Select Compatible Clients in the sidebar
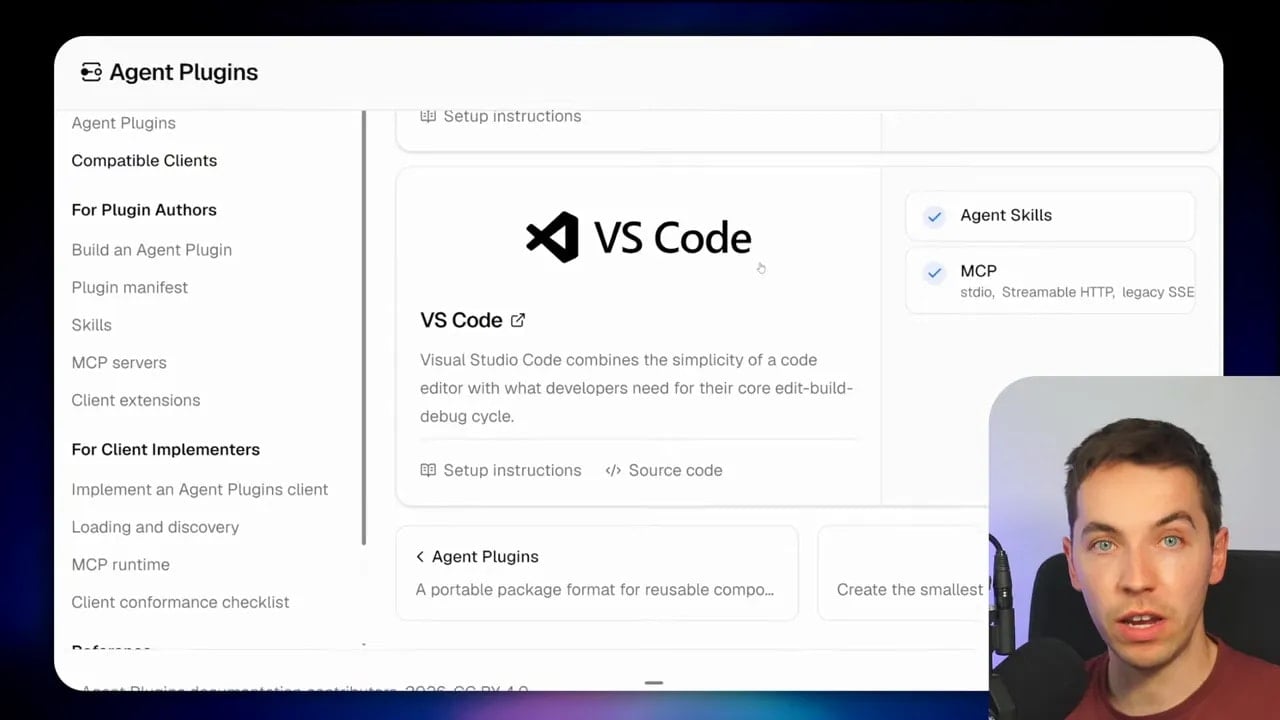 pyautogui.click(x=144, y=160)
